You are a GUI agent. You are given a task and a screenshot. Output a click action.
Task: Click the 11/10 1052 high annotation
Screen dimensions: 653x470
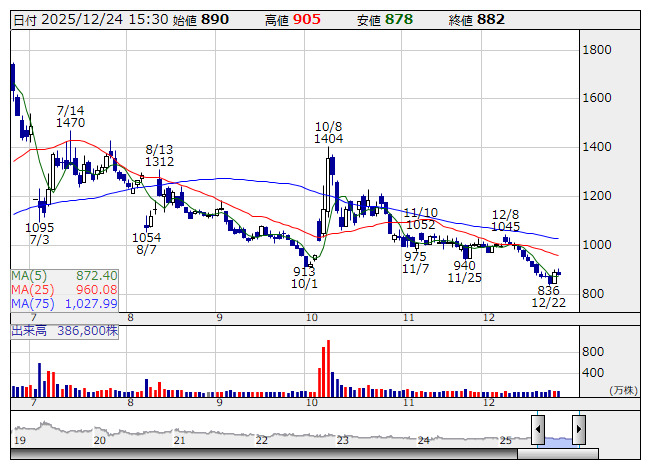(421, 219)
